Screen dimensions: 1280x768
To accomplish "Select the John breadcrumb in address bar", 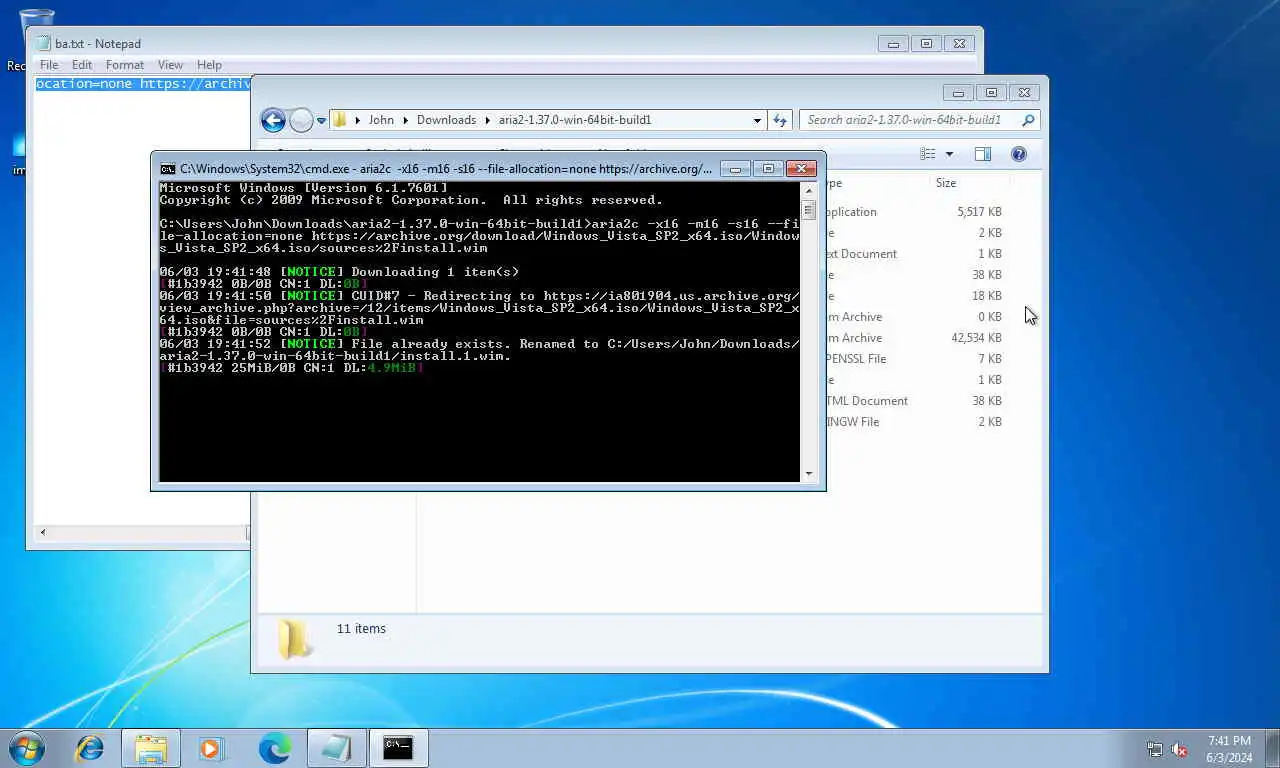I will click(x=381, y=120).
